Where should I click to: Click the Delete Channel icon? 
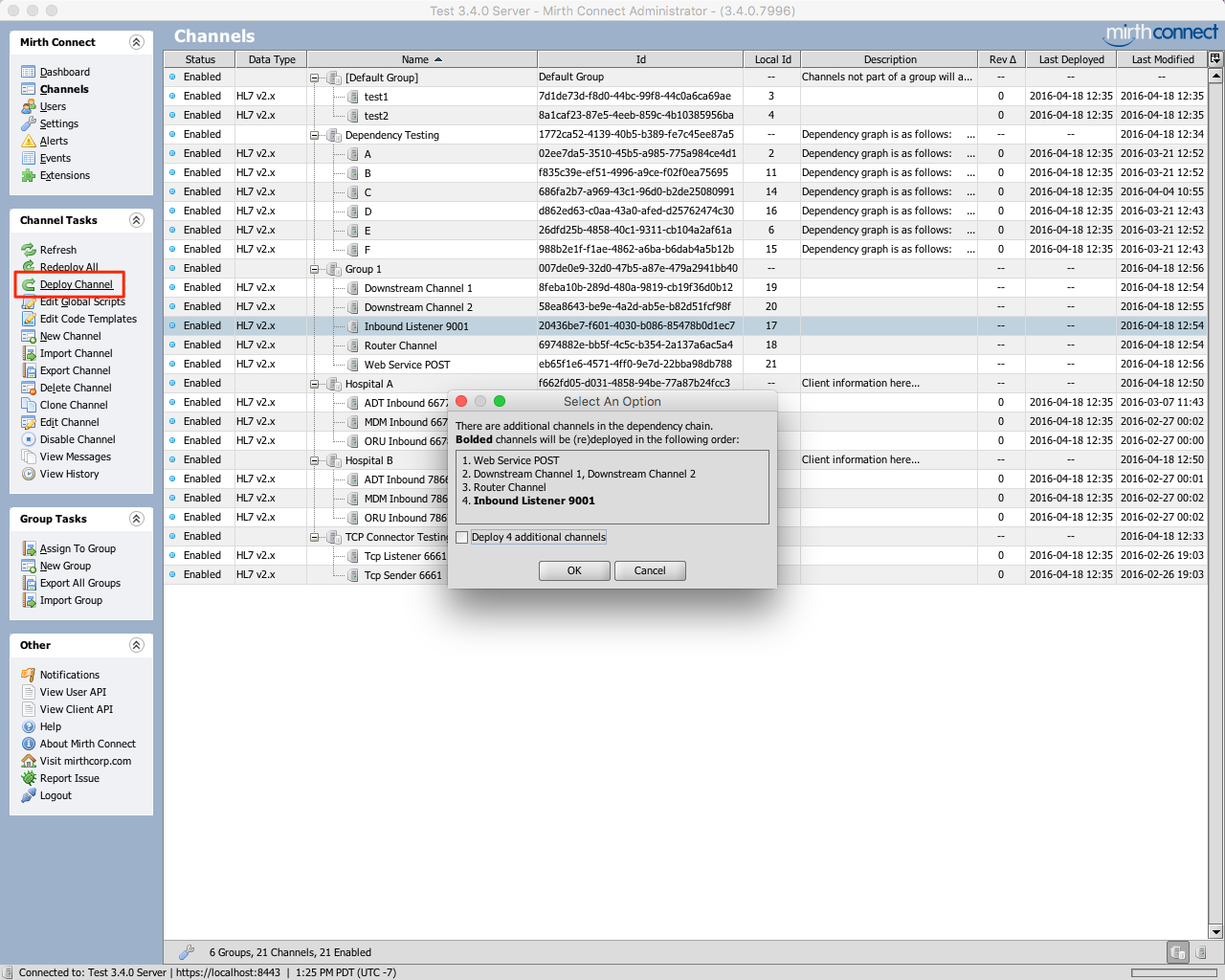[x=29, y=388]
